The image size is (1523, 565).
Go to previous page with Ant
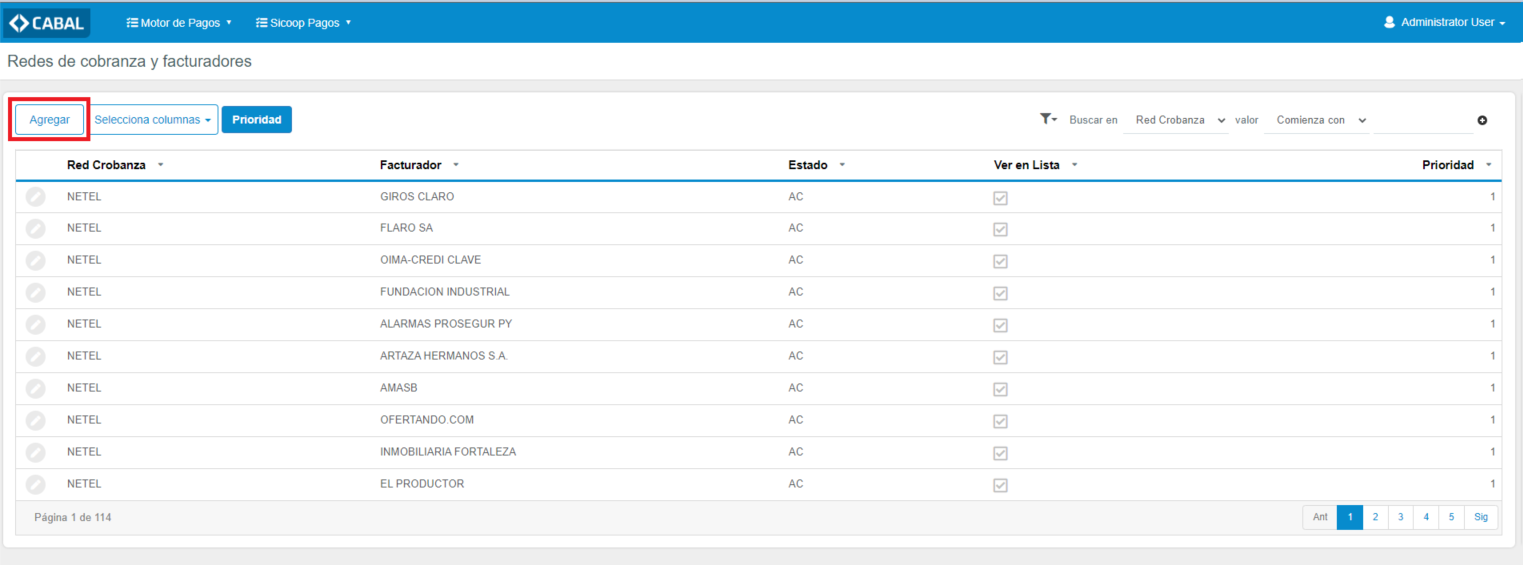click(x=1320, y=517)
